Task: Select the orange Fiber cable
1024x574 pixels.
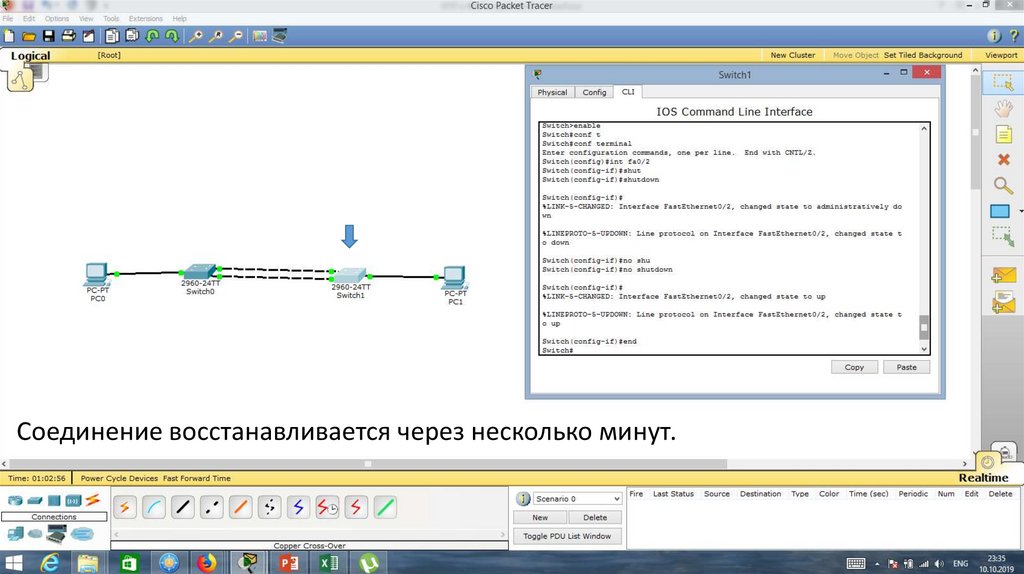Action: pos(240,507)
